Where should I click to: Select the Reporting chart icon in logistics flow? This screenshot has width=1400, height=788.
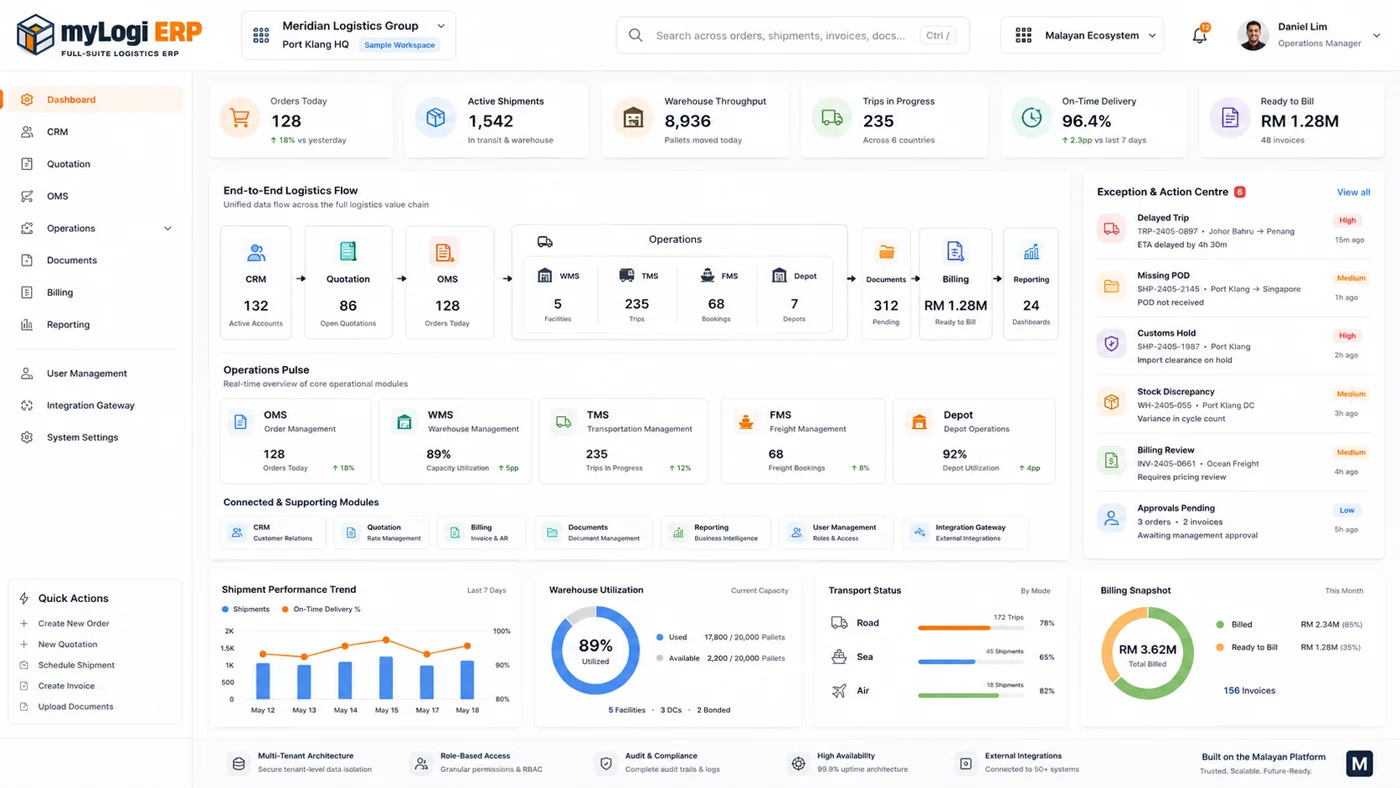(x=1031, y=252)
